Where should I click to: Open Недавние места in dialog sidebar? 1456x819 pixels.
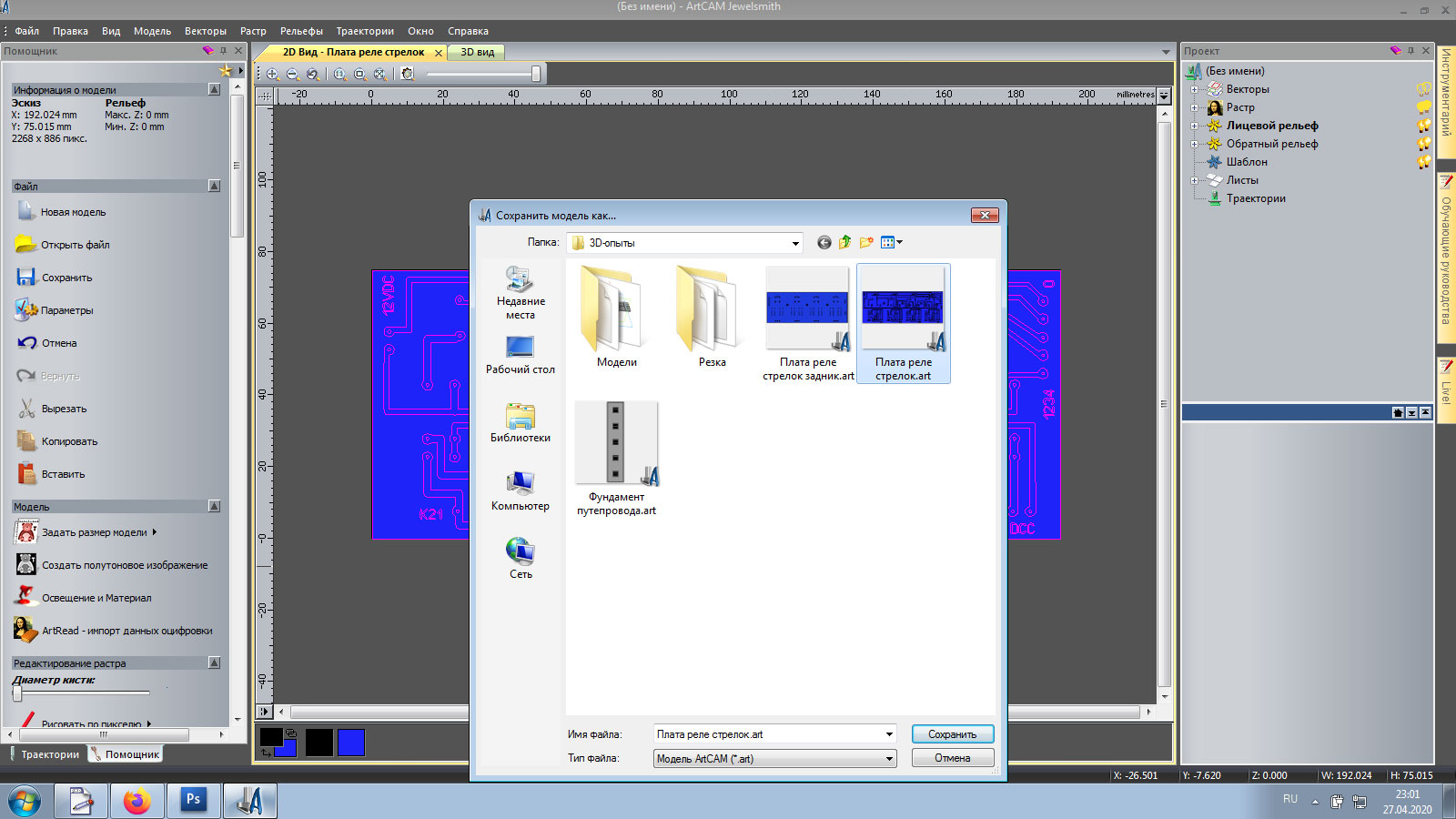521,292
